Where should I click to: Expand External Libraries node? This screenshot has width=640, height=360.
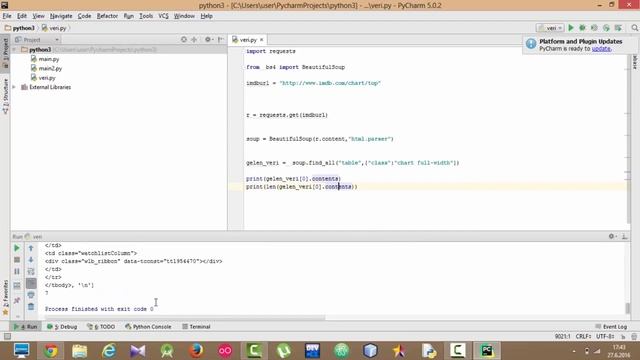click(15, 87)
